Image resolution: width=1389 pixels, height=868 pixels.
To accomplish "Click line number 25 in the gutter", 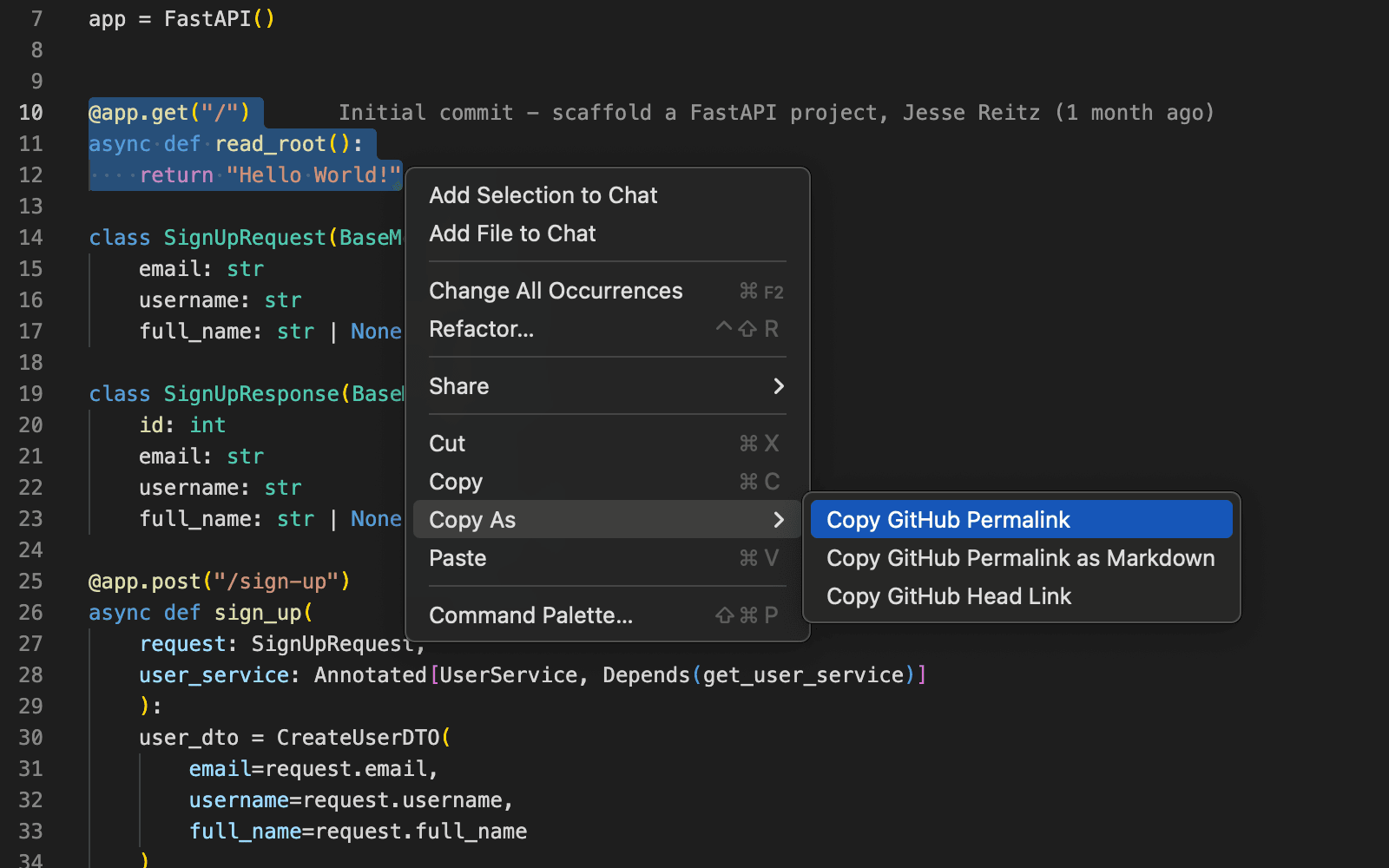I will coord(30,581).
